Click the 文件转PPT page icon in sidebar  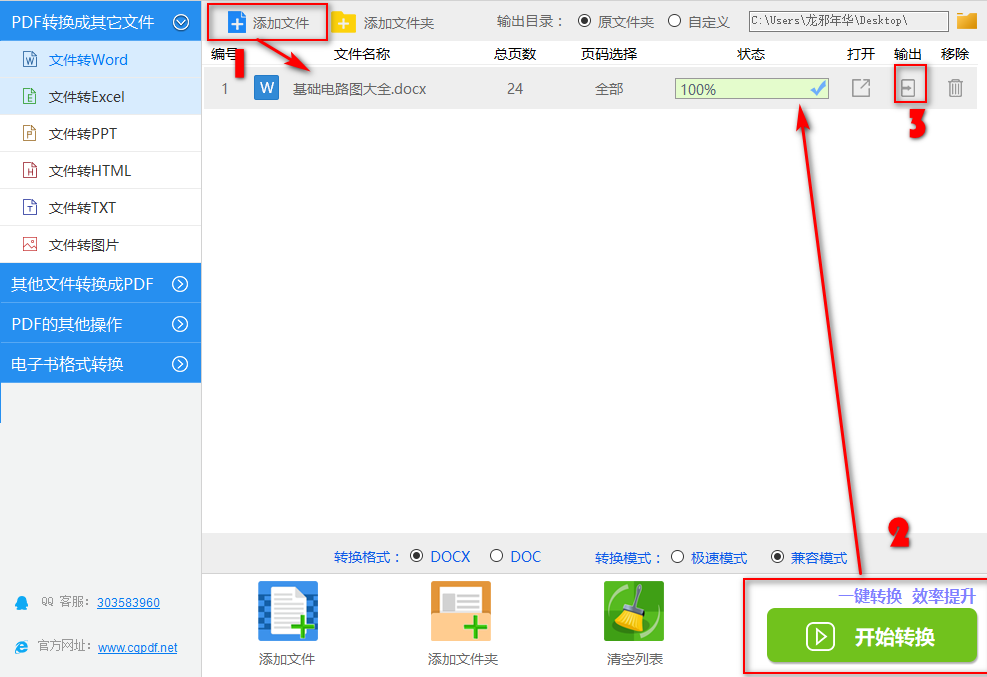pyautogui.click(x=30, y=133)
